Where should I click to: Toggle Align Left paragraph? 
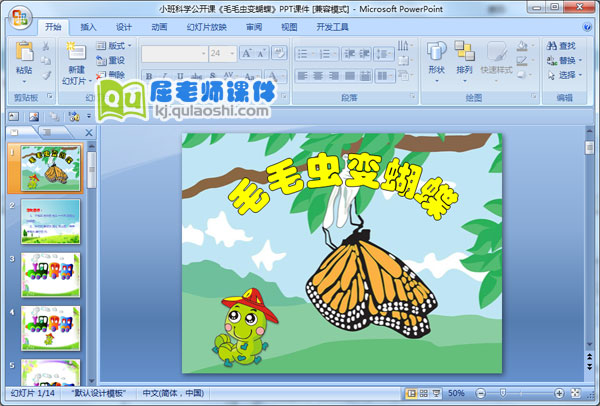pos(302,76)
